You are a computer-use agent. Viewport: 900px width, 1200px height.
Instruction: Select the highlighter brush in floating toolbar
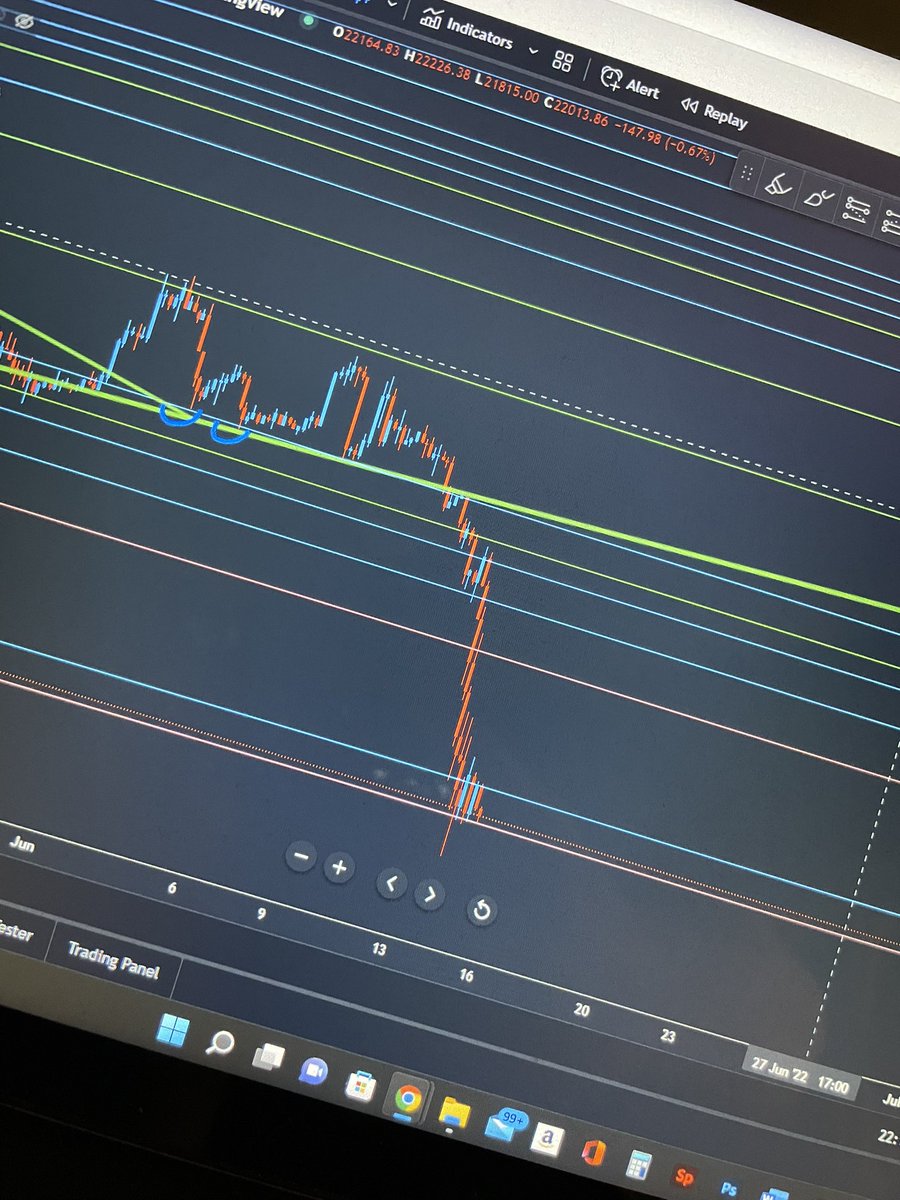[x=778, y=185]
